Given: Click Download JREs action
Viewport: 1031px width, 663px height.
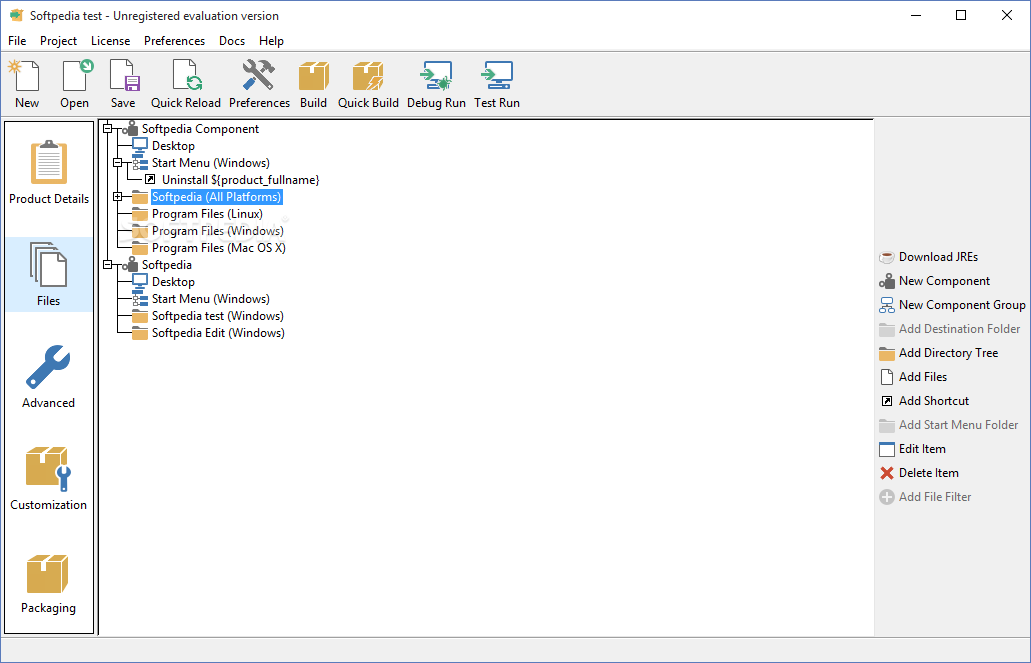Looking at the screenshot, I should 928,257.
